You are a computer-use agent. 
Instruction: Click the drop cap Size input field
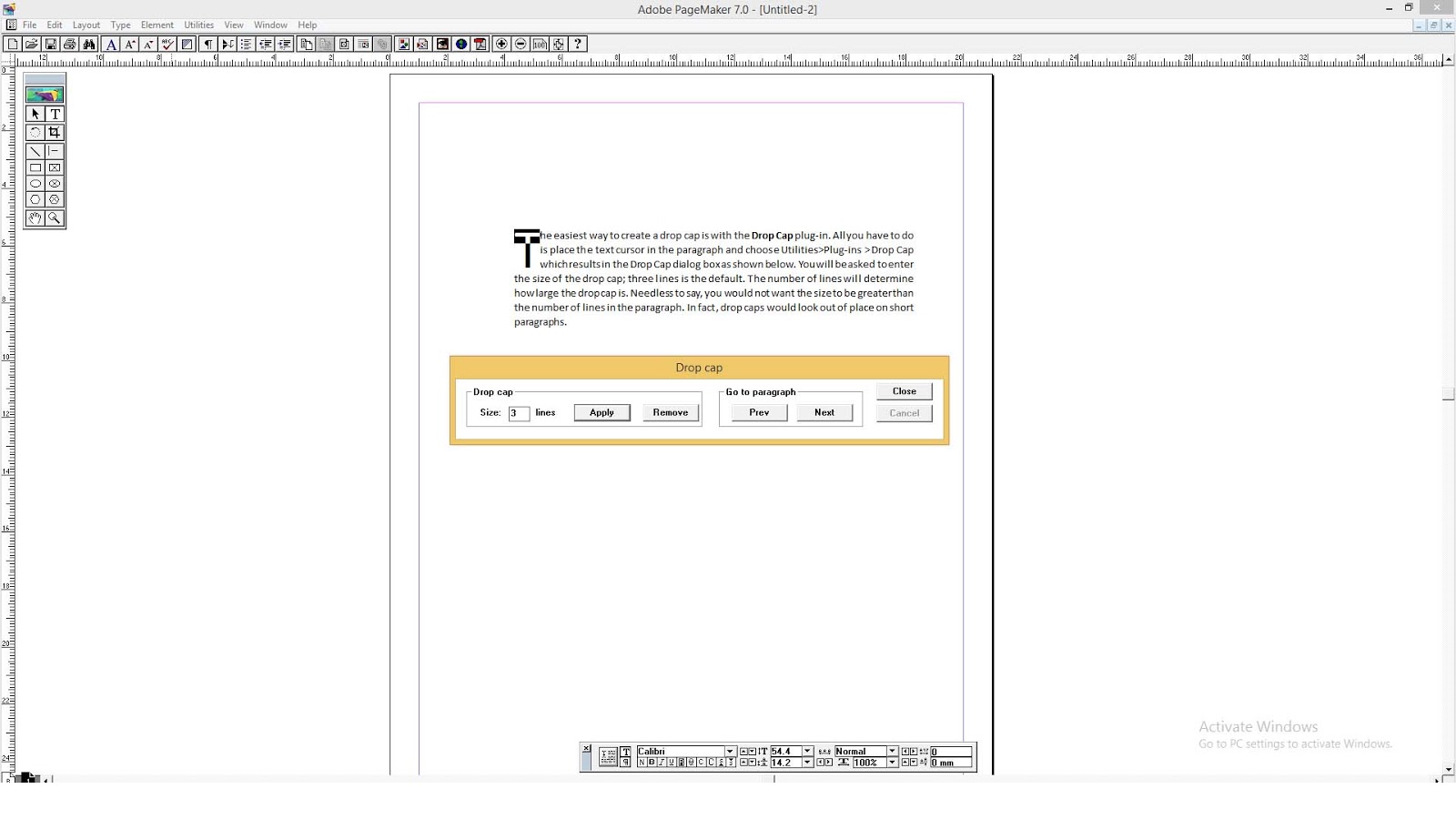(519, 413)
